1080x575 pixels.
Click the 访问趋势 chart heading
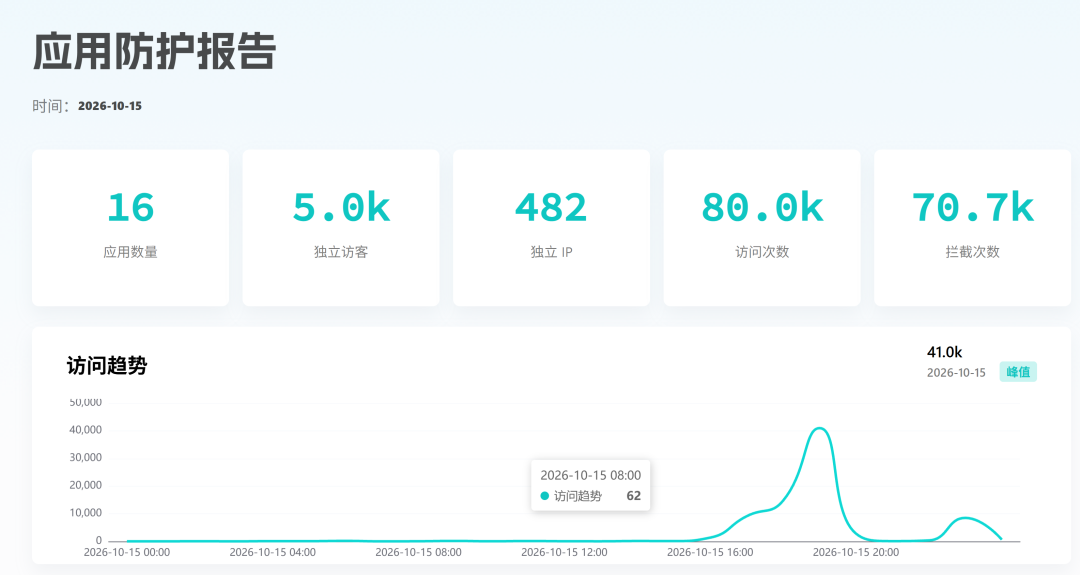[107, 366]
